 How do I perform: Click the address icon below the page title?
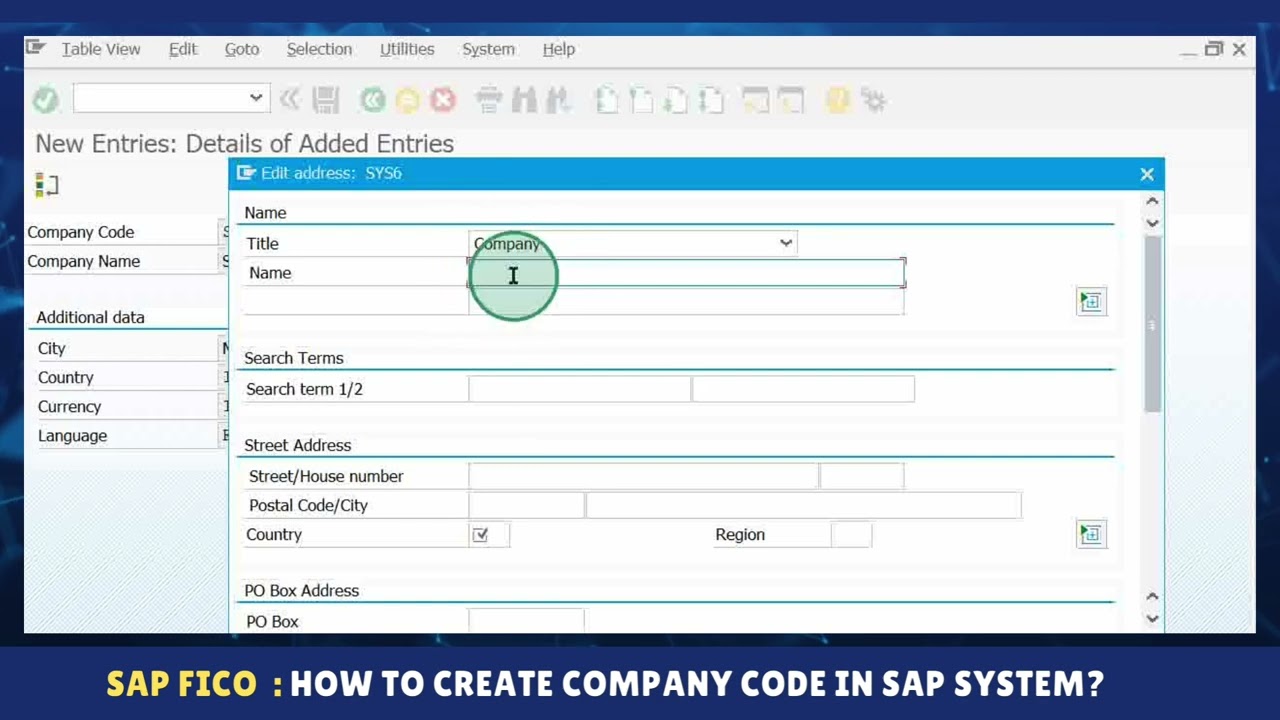[46, 184]
